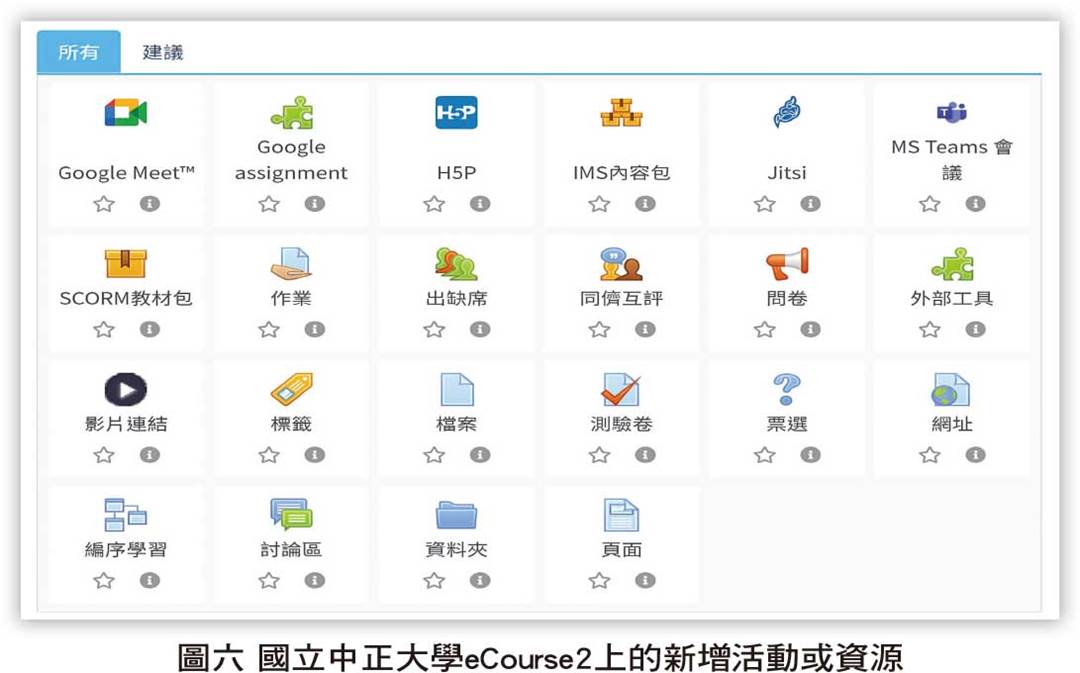The image size is (1080, 673).
Task: Open the 同儕互評 text label
Action: click(x=621, y=298)
